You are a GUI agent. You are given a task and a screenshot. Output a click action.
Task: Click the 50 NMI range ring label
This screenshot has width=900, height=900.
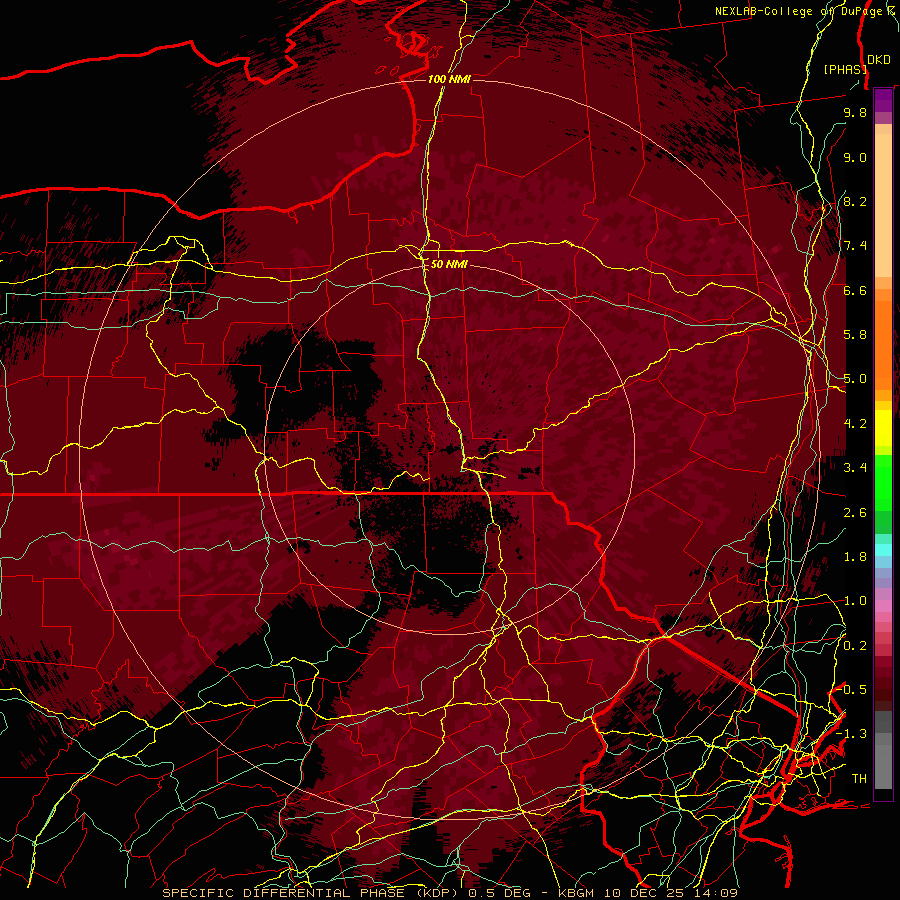[x=449, y=265]
